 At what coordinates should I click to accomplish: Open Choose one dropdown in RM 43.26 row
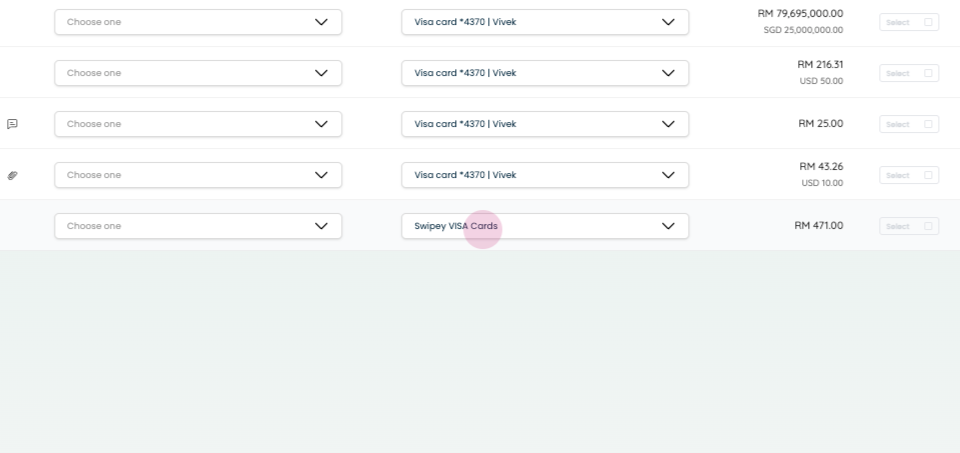click(x=198, y=175)
